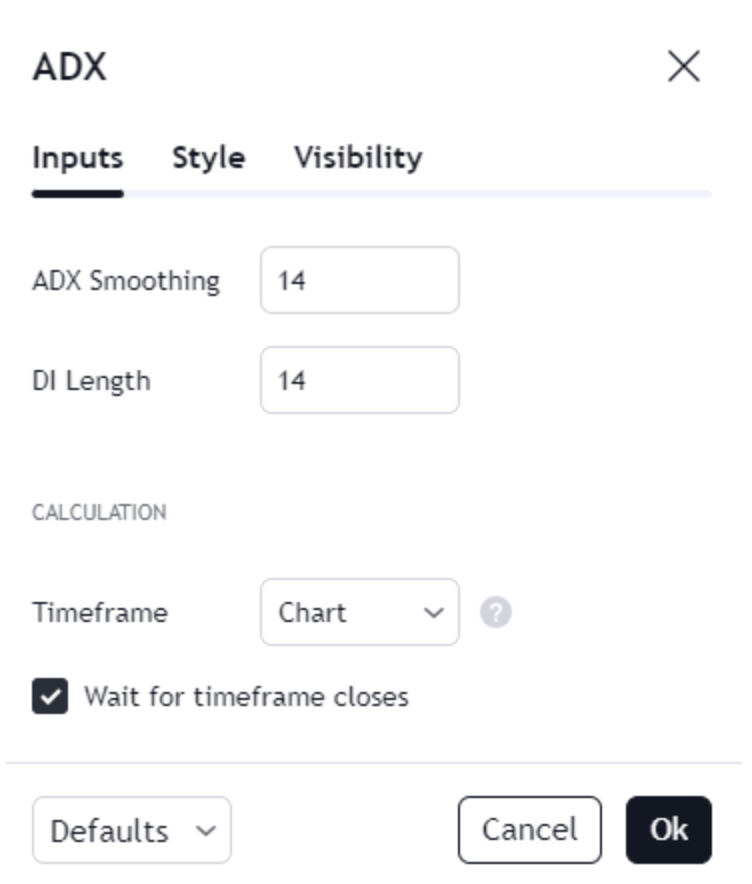This screenshot has height=884, width=752.
Task: Click the chevron on the Defaults button
Action: [205, 830]
